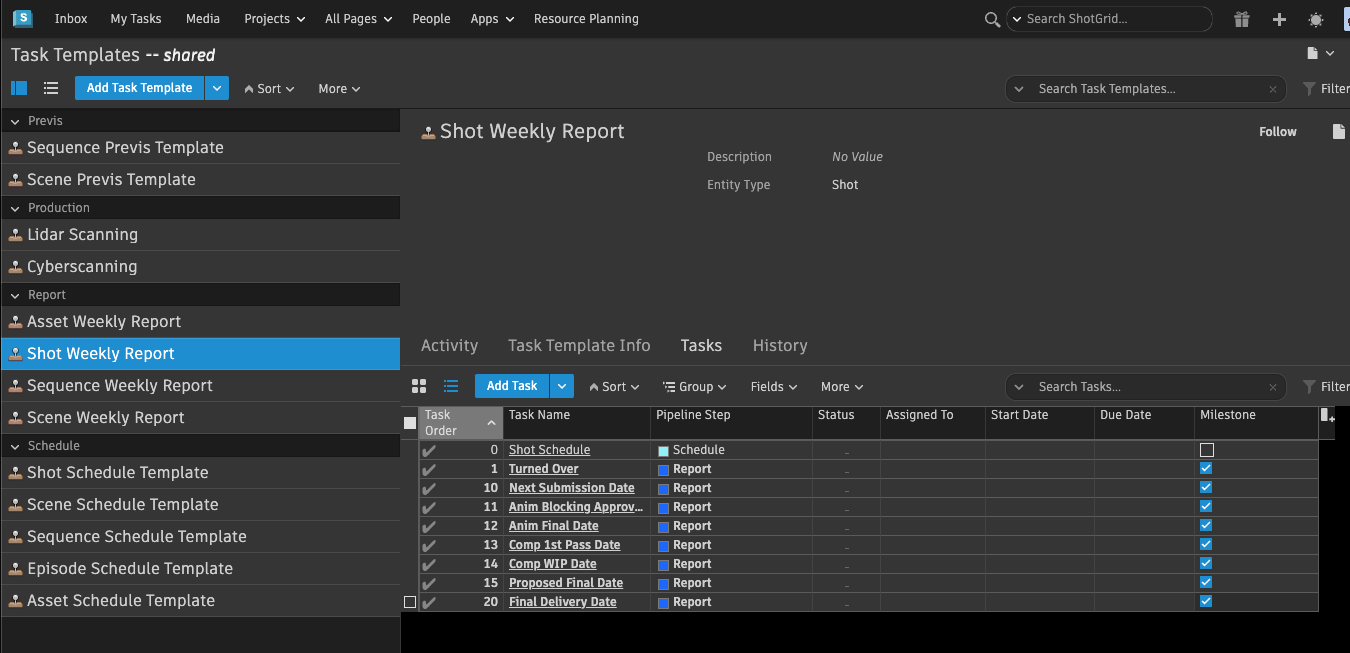Toggle the sun theme icon
Screen dimensions: 1350x653
(1316, 19)
